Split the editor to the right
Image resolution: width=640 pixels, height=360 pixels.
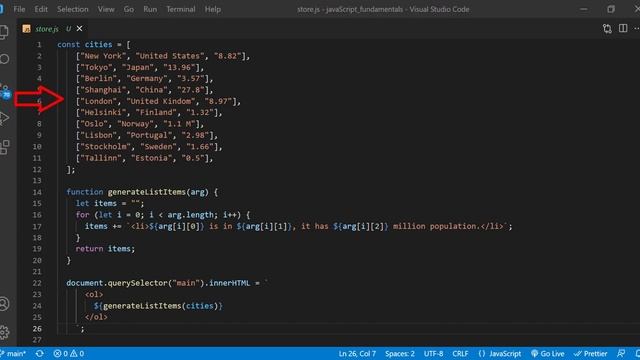click(x=623, y=28)
